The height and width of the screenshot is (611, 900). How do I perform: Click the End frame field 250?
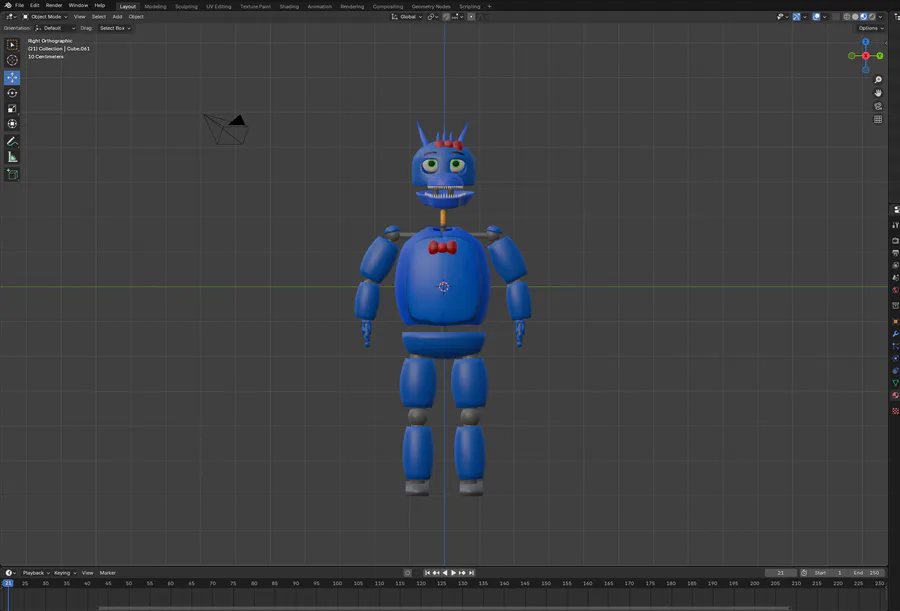point(867,573)
